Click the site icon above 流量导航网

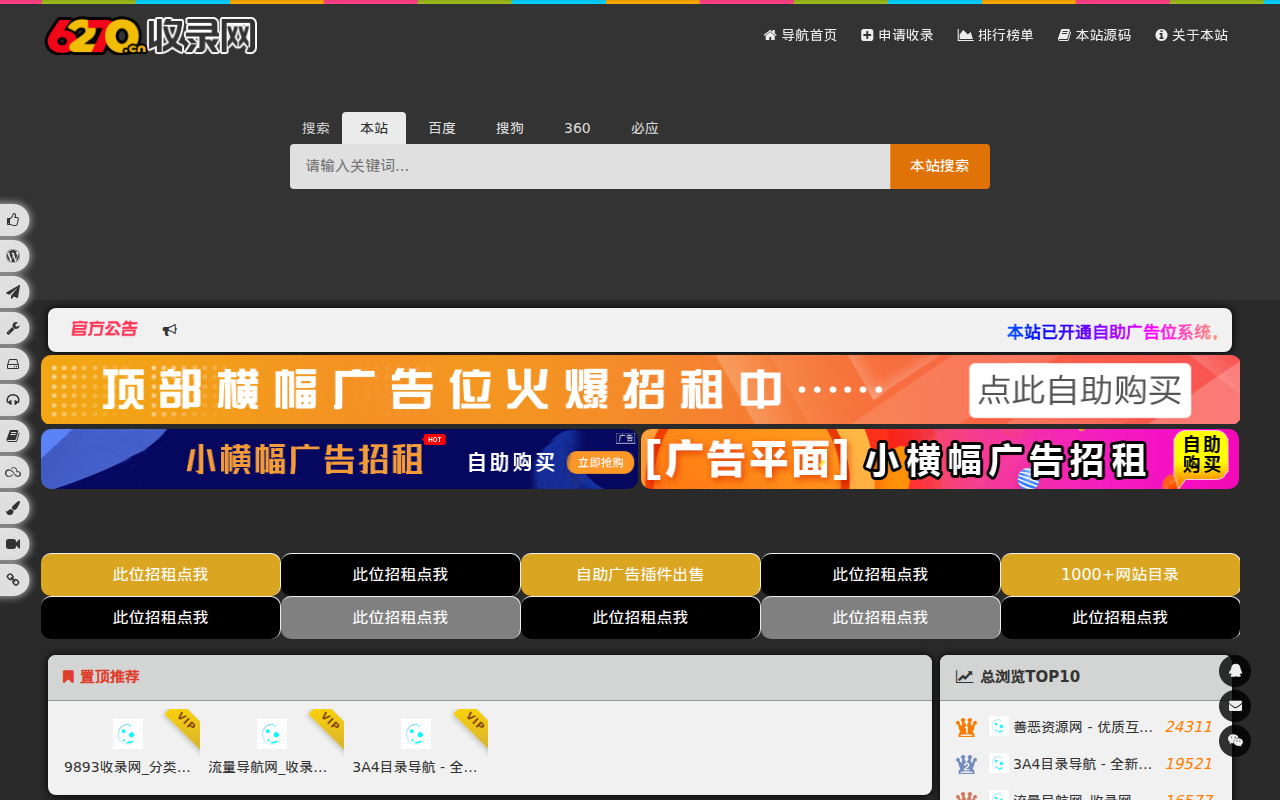click(272, 734)
